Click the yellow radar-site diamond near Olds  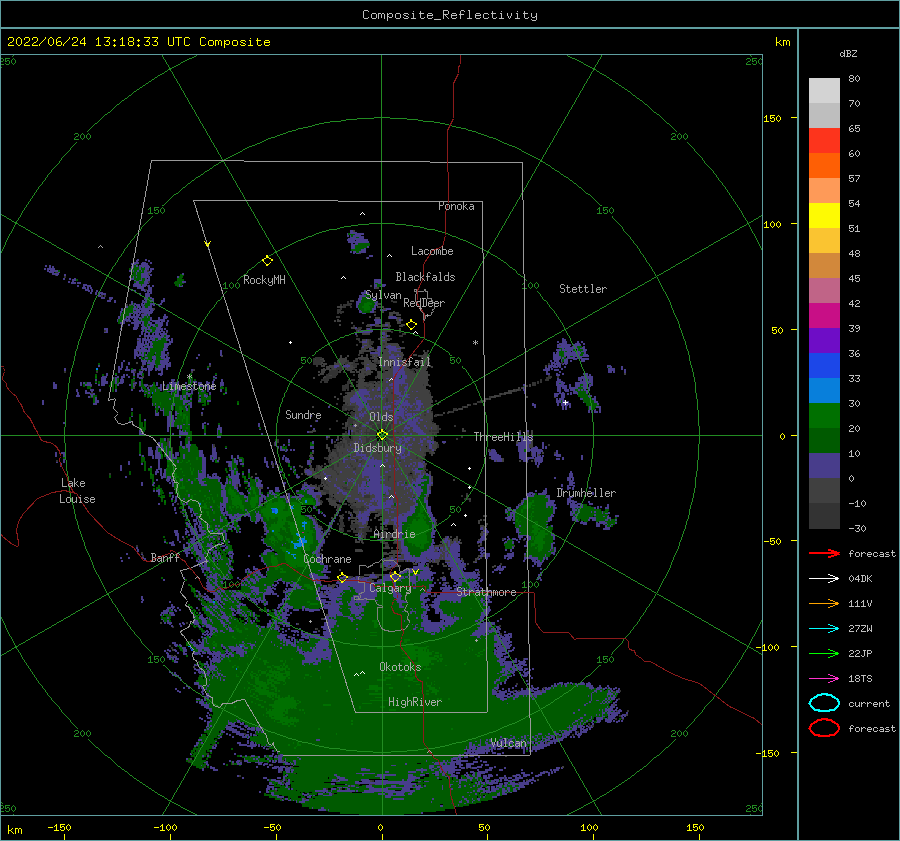coord(382,435)
